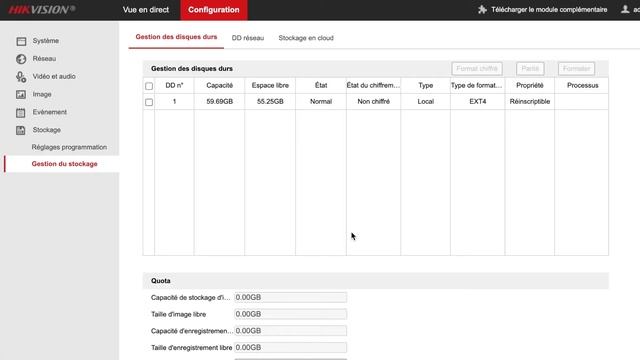
Task: Open the Configuration menu tab
Action: coord(214,10)
